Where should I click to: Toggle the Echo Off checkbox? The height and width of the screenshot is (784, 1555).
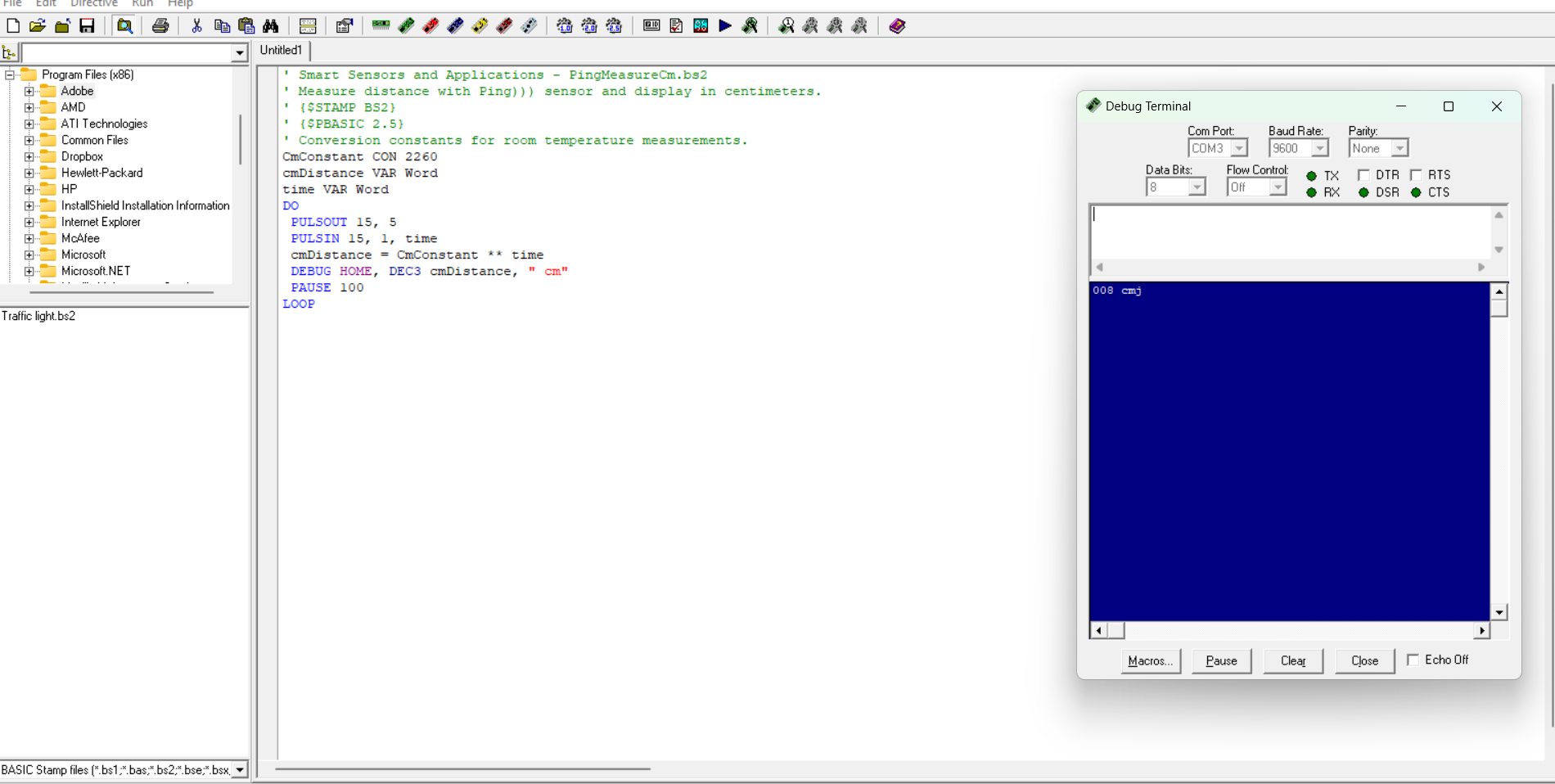[1413, 660]
